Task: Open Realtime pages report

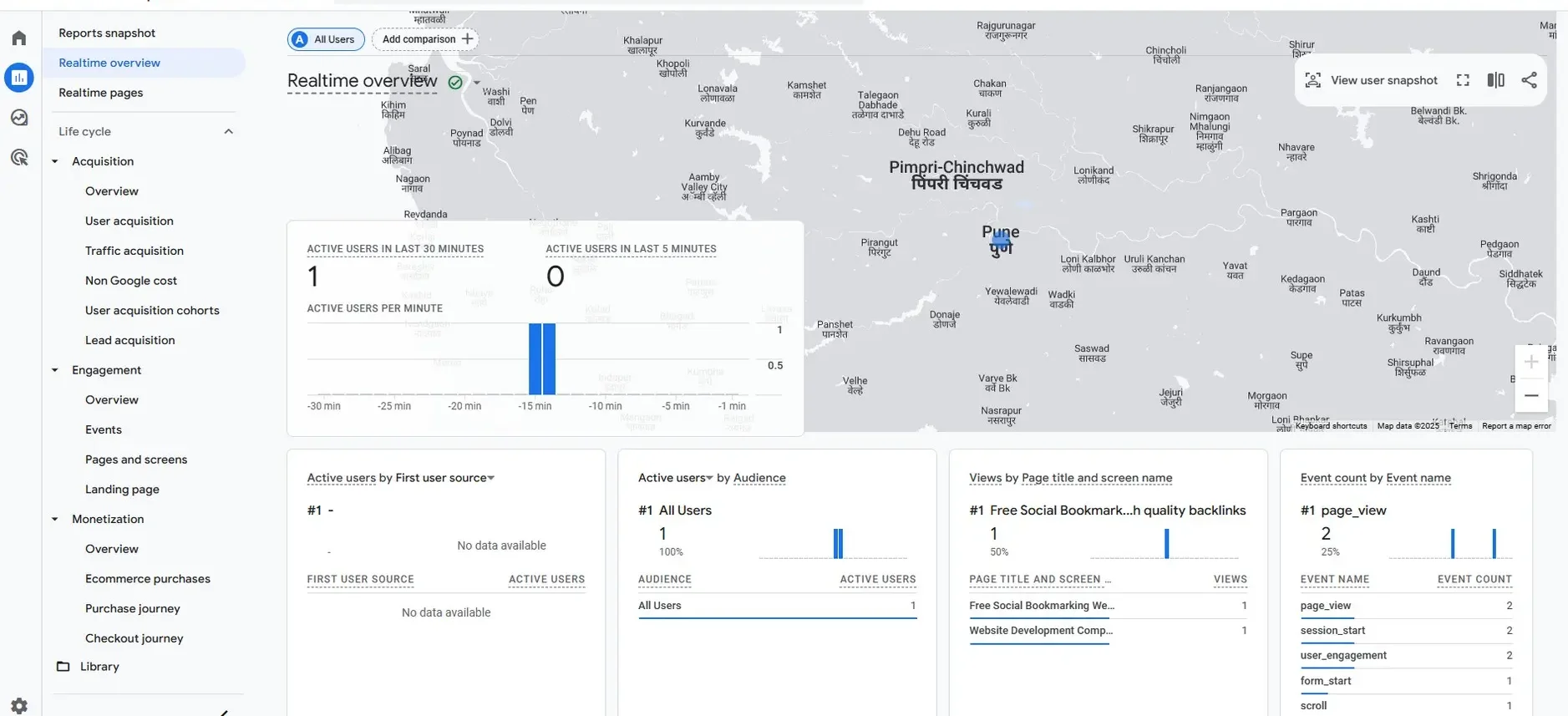Action: [x=100, y=93]
